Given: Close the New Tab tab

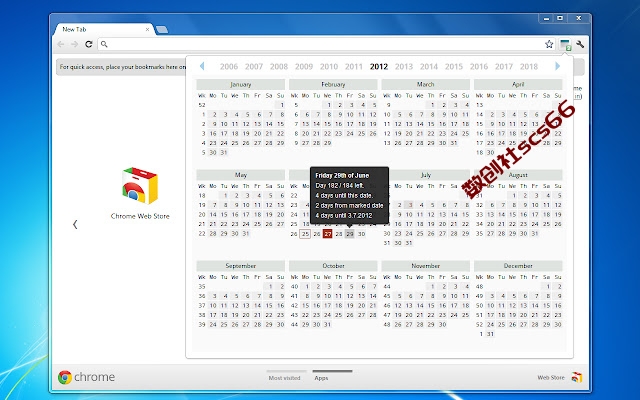Looking at the screenshot, I should (147, 29).
